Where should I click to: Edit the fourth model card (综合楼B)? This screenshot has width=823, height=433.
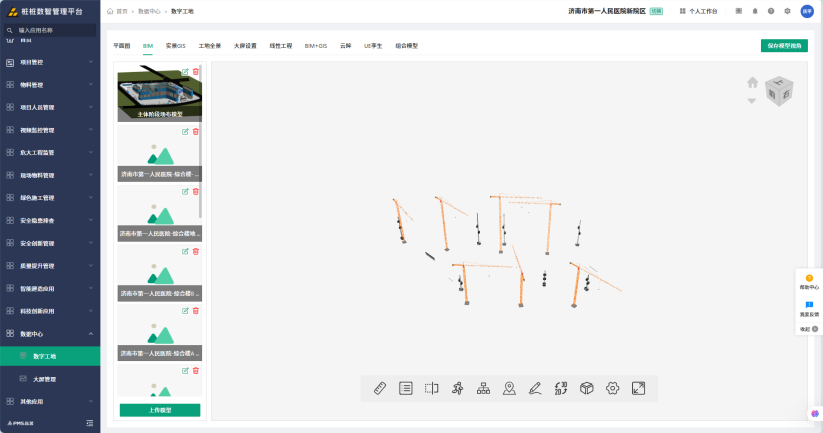click(185, 251)
